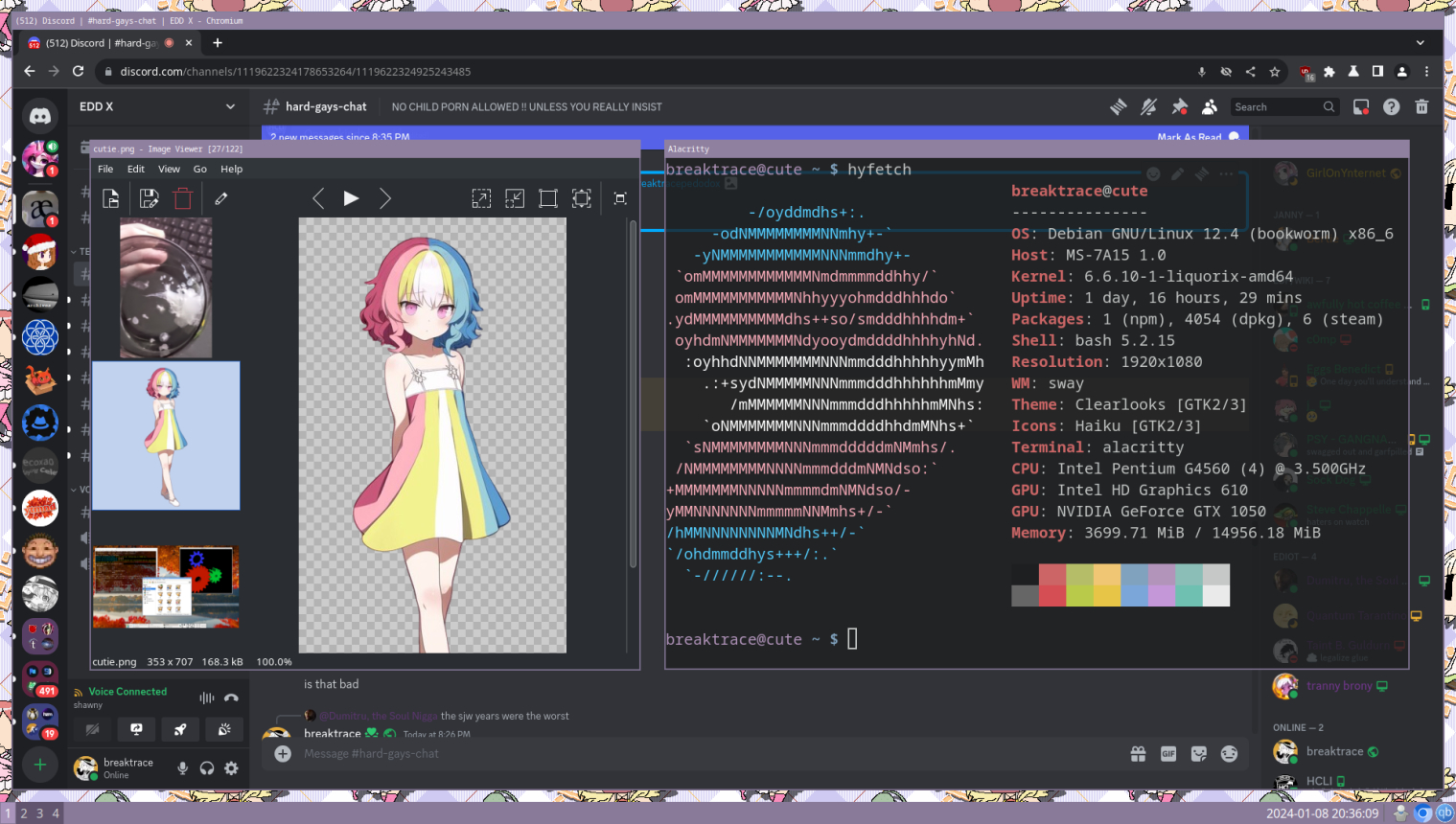Toggle deafen headphones in user panel
Screen dimensions: 1456x824
point(207,768)
